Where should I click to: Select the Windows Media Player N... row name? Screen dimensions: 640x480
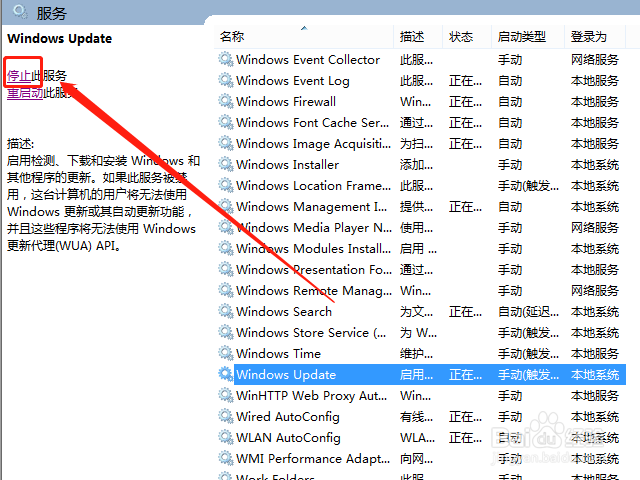pos(314,228)
